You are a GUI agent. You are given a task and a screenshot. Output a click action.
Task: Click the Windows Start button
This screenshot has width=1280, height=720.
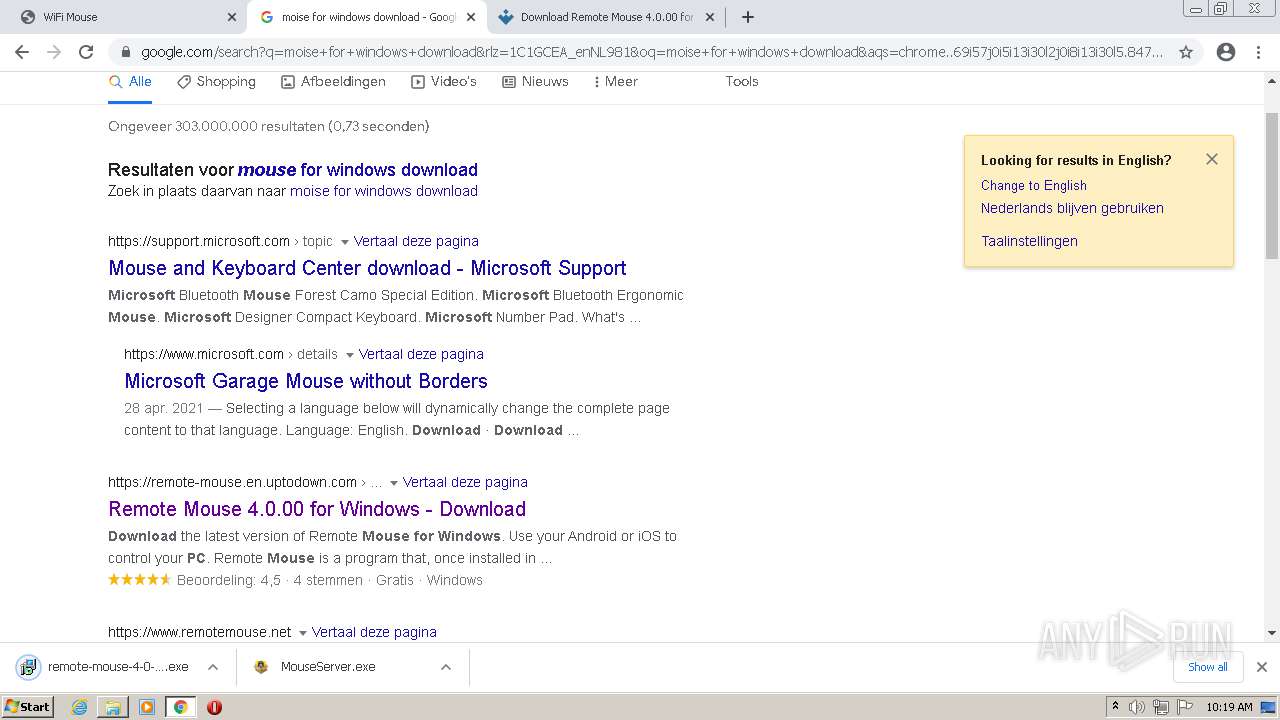[x=28, y=707]
